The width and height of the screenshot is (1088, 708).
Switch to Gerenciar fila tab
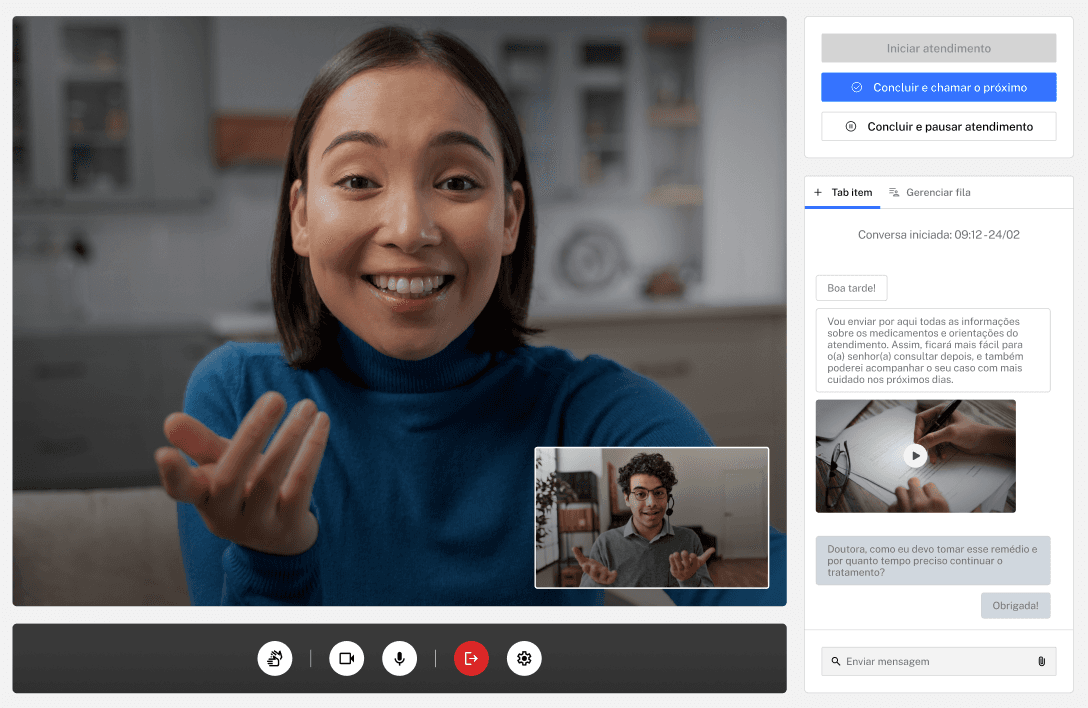coord(930,192)
